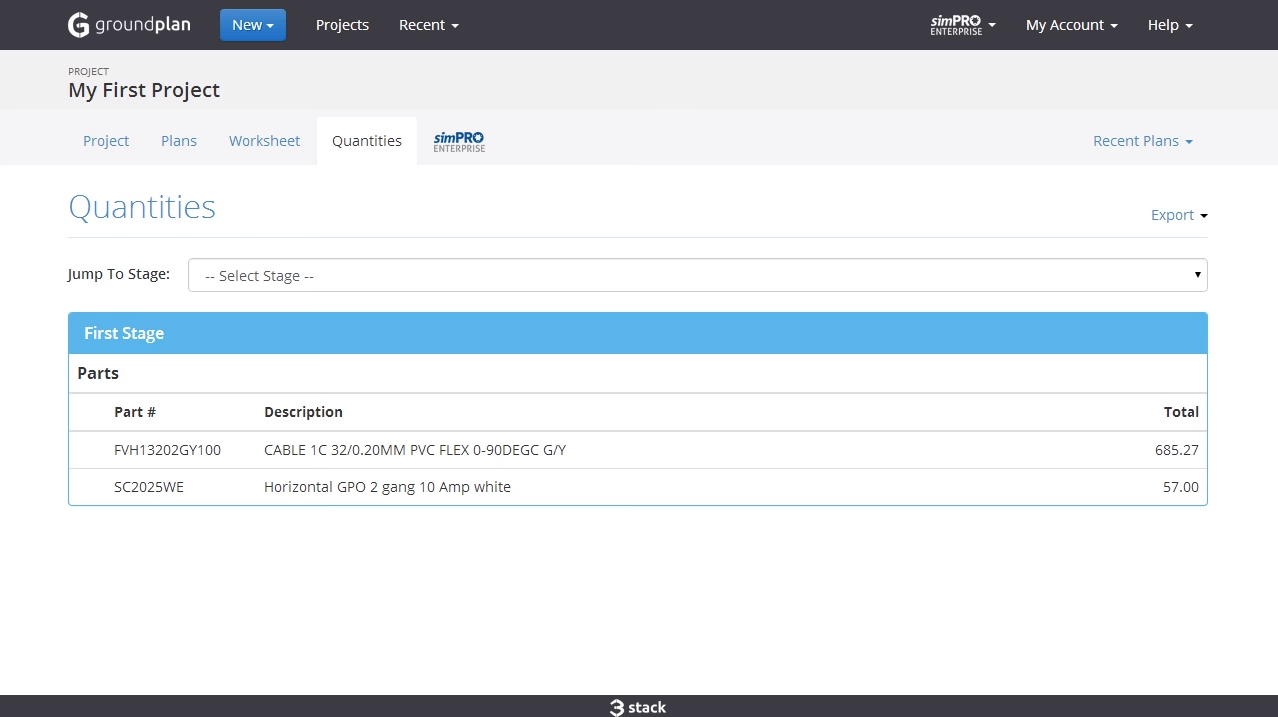The height and width of the screenshot is (717, 1278).
Task: Switch to the Plans tab
Action: pos(179,141)
